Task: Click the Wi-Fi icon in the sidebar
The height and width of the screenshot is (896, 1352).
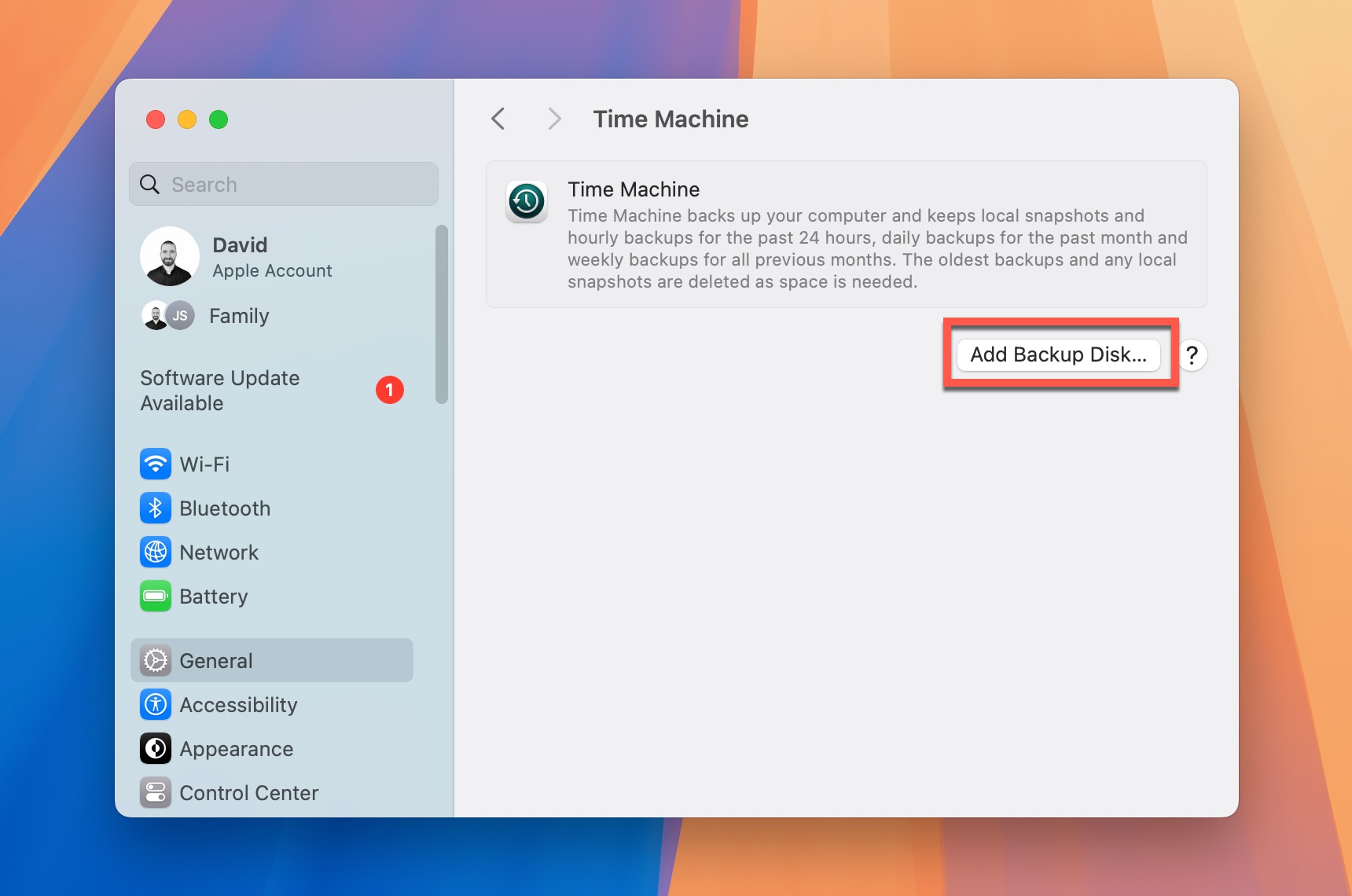Action: tap(156, 464)
